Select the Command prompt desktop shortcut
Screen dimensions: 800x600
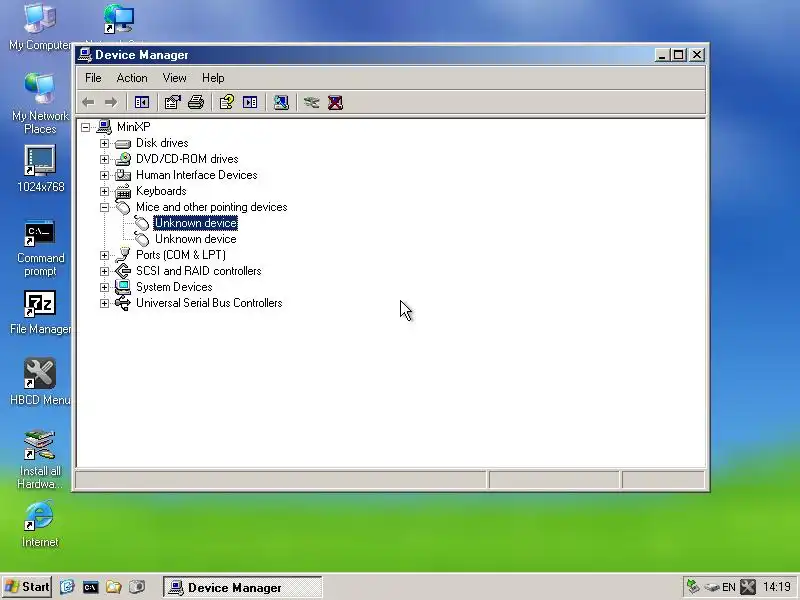[40, 249]
